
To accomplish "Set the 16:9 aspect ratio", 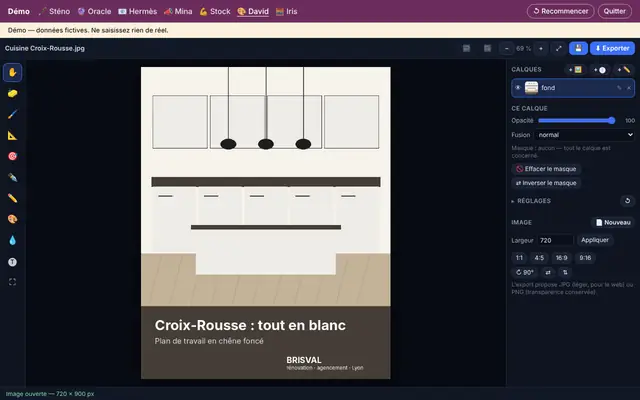I will (x=562, y=258).
